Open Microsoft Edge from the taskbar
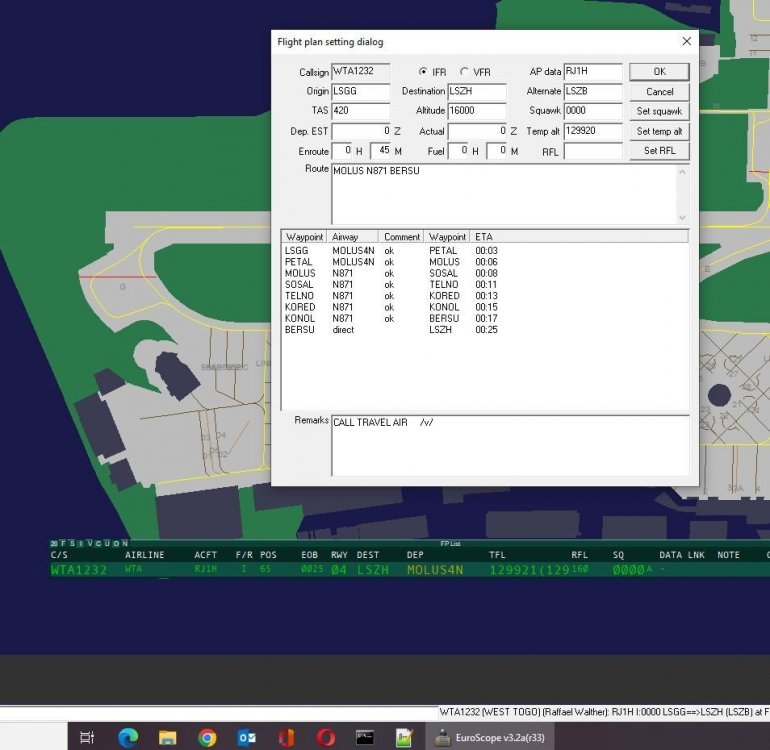This screenshot has height=750, width=770. pyautogui.click(x=127, y=738)
